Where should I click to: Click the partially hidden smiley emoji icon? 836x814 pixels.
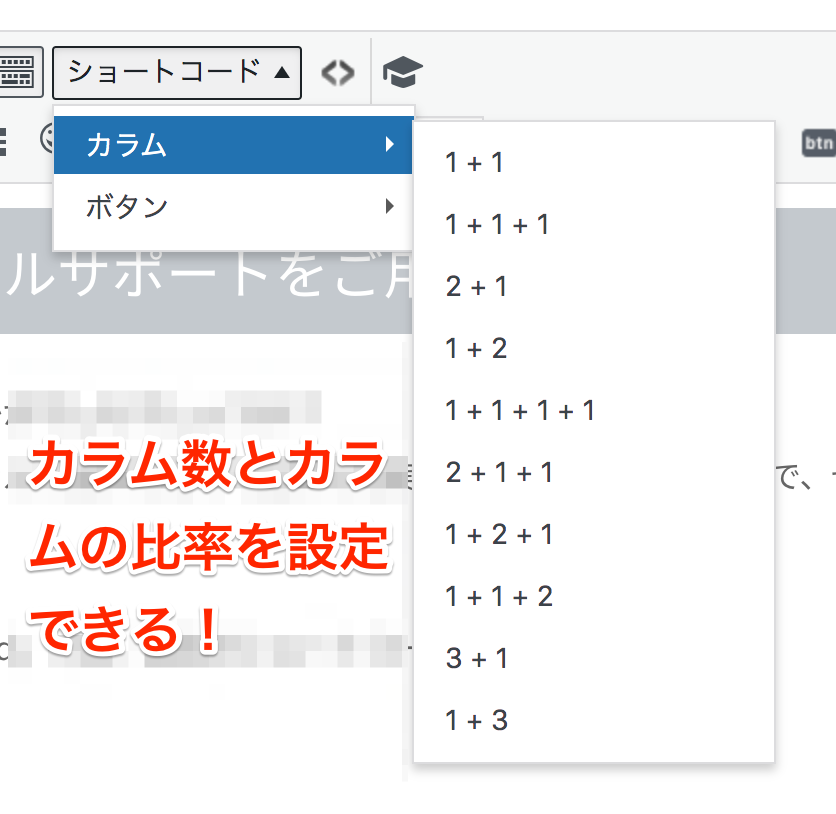(46, 137)
